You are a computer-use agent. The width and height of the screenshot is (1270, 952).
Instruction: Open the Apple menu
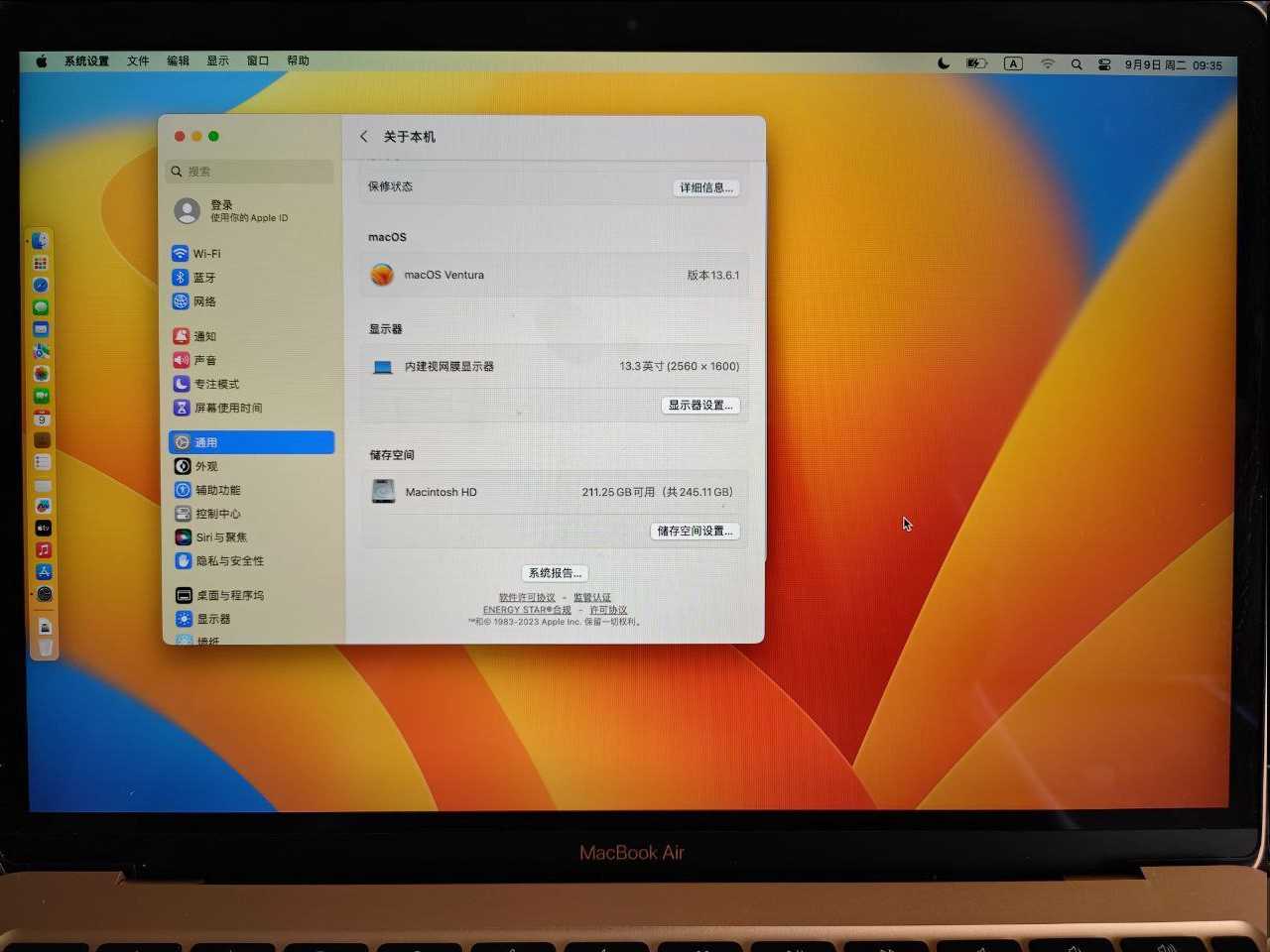click(42, 61)
